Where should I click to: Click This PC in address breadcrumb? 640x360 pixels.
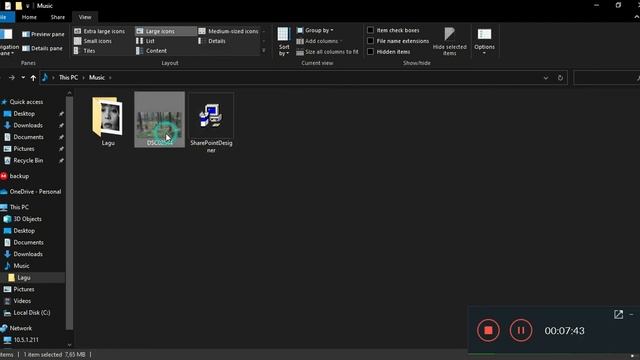click(x=68, y=78)
